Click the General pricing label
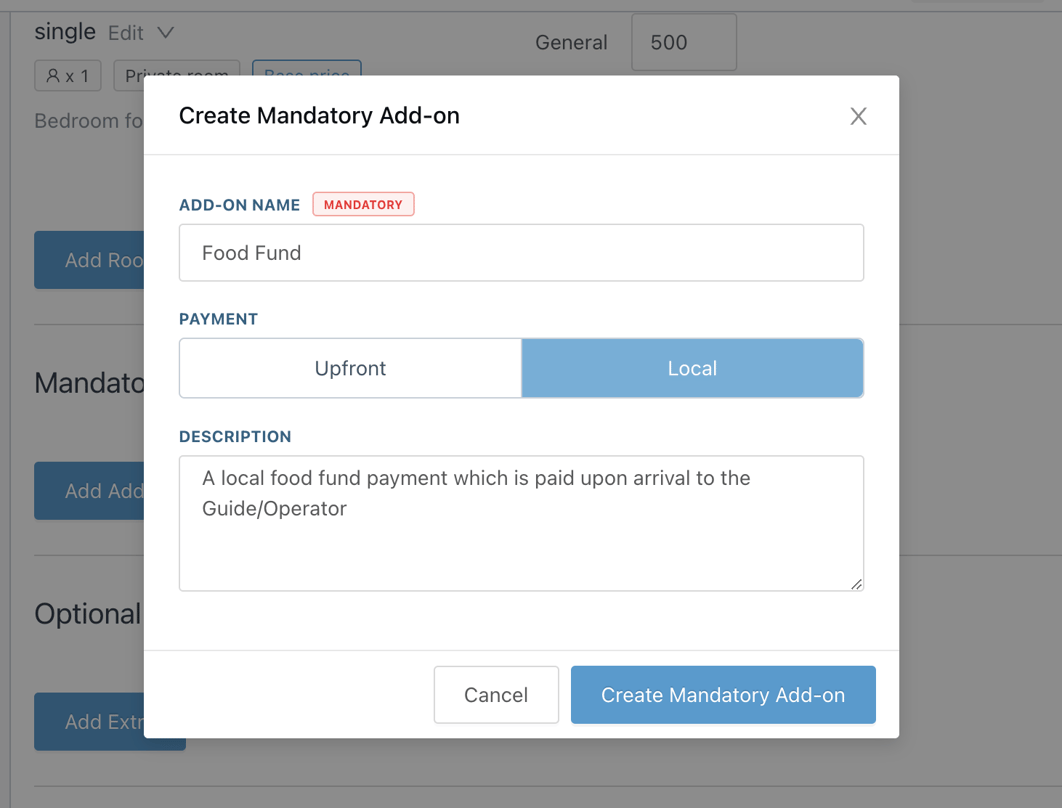 571,42
